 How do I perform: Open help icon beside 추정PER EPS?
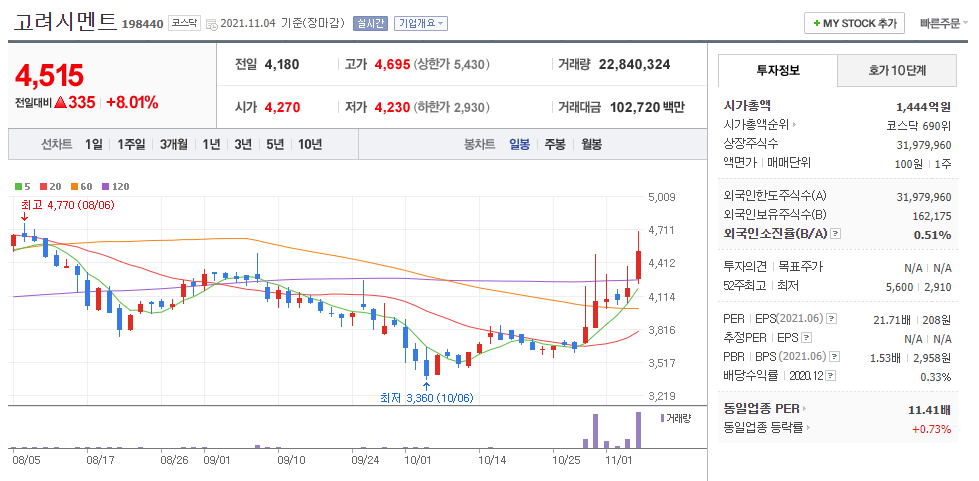tap(807, 338)
